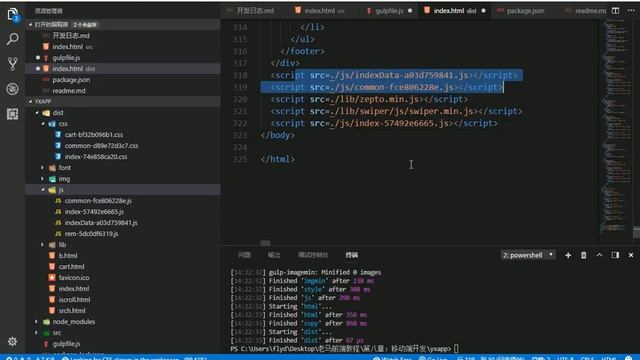640x360 pixels.
Task: Click the editor horizontal scrollbar thumb
Action: click(265, 243)
